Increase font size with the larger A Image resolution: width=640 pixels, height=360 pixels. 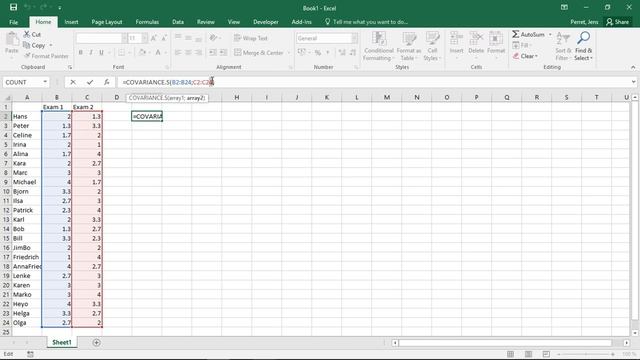click(154, 38)
